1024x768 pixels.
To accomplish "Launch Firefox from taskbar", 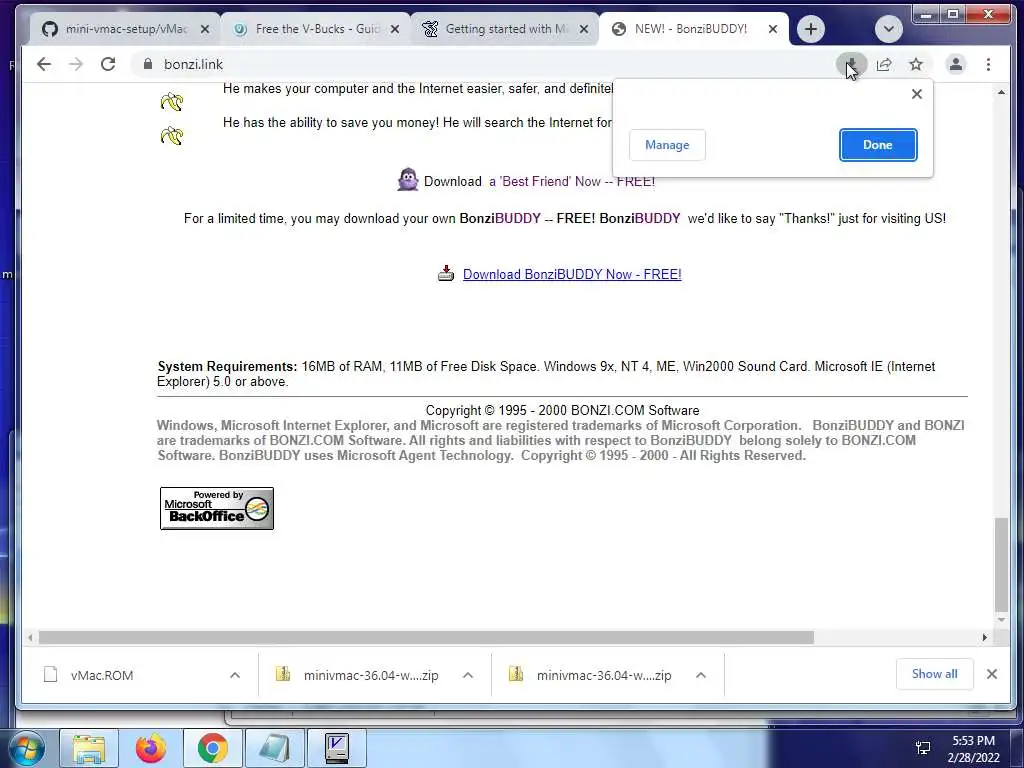I will pyautogui.click(x=151, y=748).
